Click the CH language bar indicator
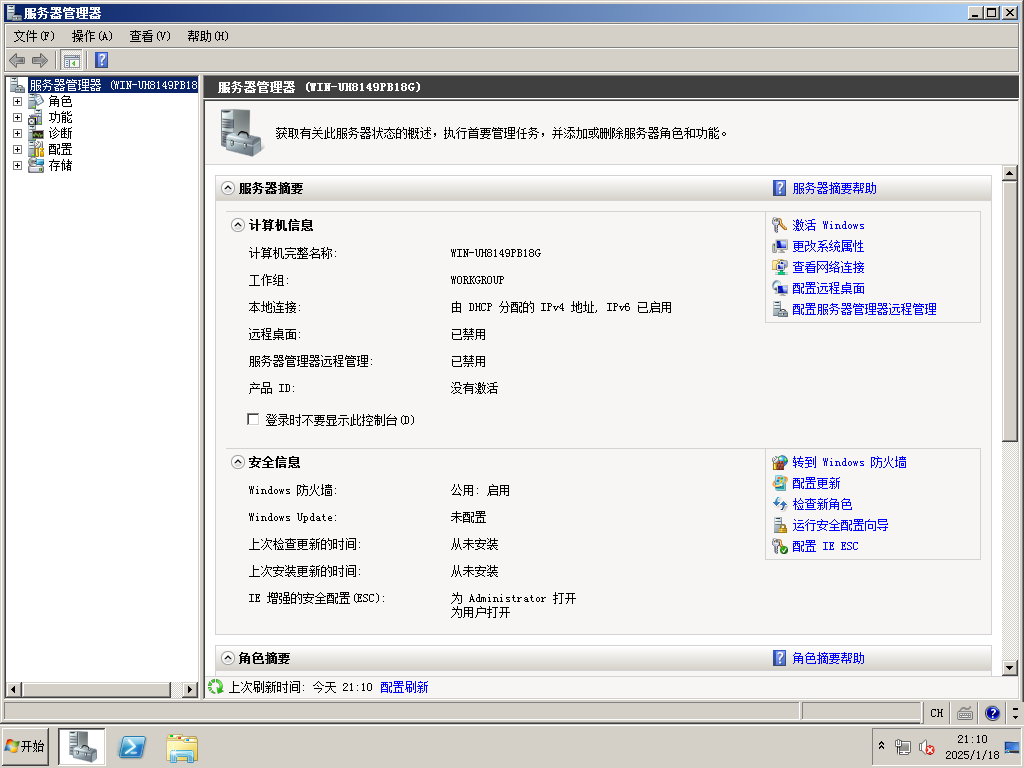The image size is (1024, 768). [936, 713]
